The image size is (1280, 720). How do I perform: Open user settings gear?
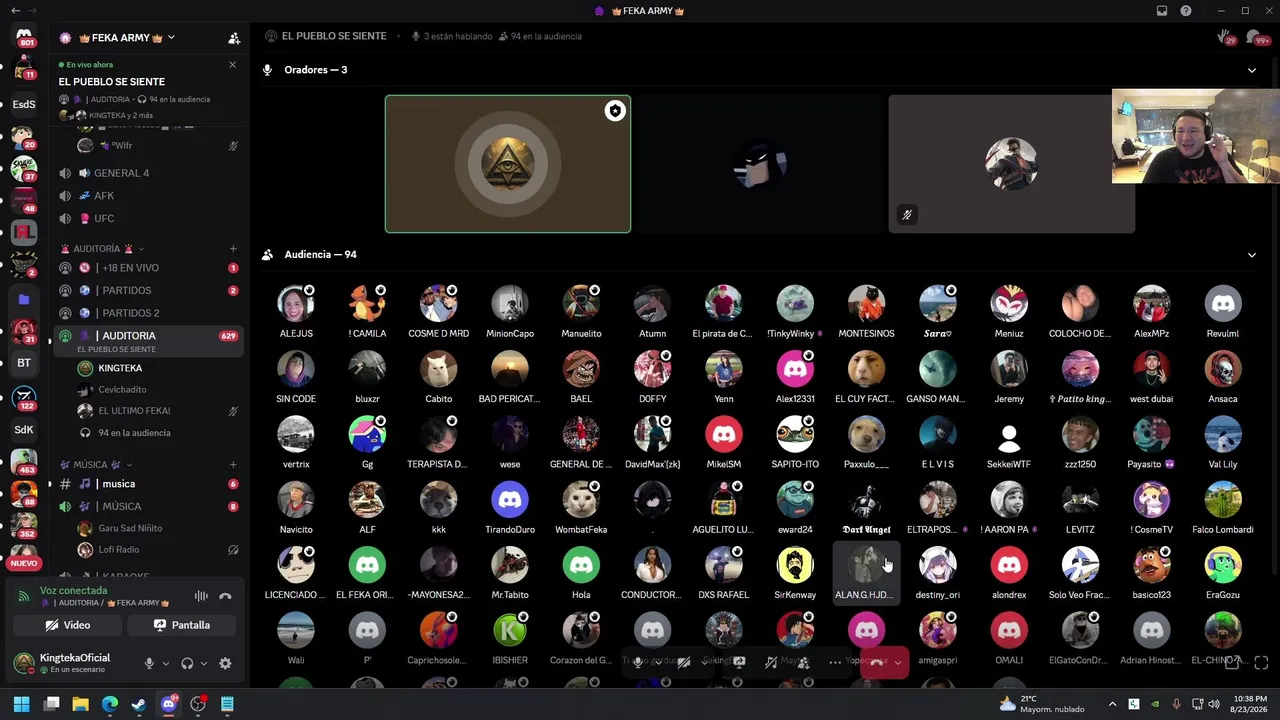pos(225,663)
